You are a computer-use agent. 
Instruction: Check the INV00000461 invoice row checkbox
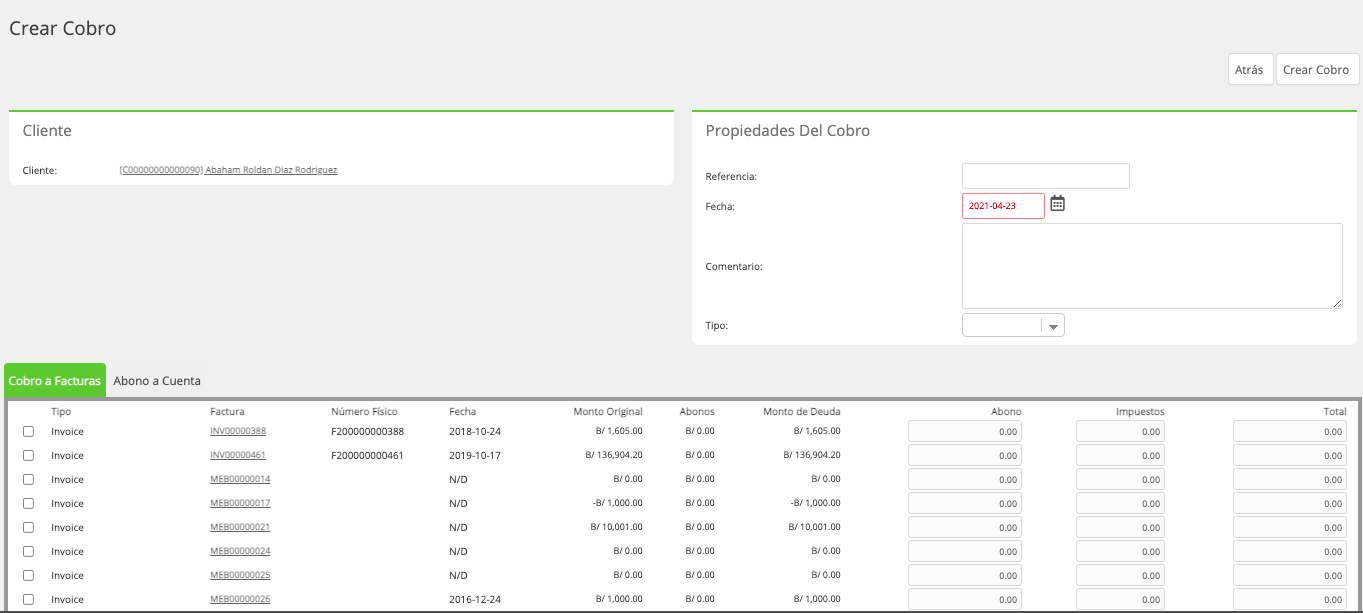coord(28,456)
